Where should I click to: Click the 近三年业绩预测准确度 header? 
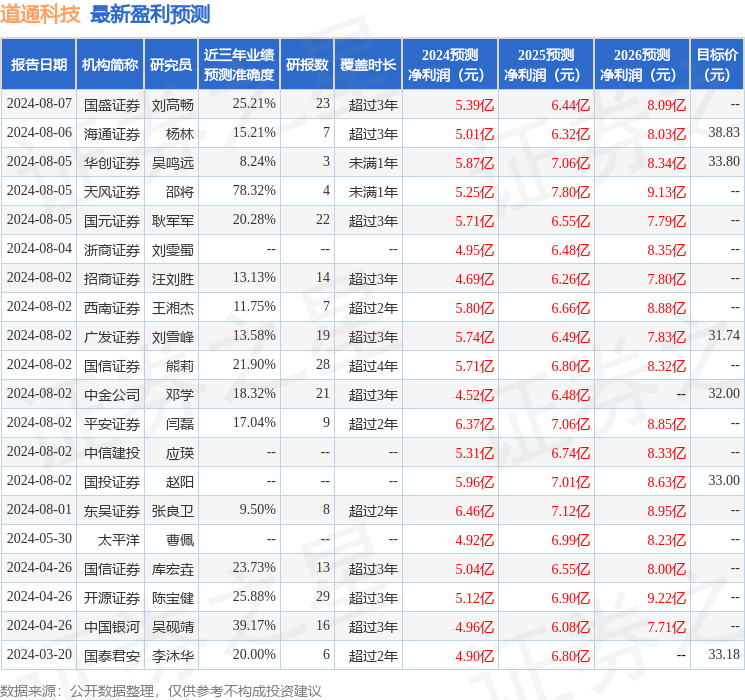[x=239, y=65]
